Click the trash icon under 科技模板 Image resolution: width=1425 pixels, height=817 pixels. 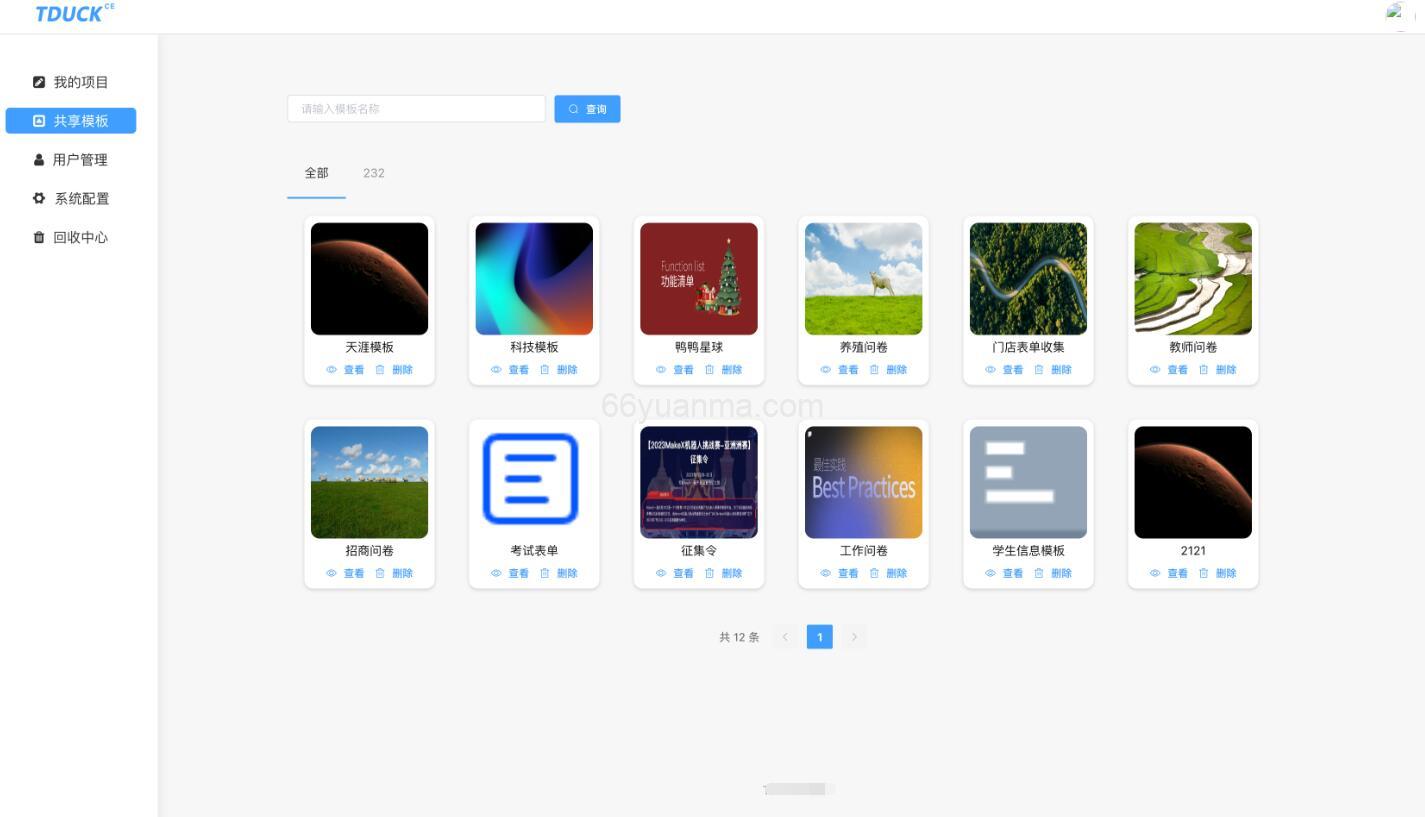(x=545, y=369)
